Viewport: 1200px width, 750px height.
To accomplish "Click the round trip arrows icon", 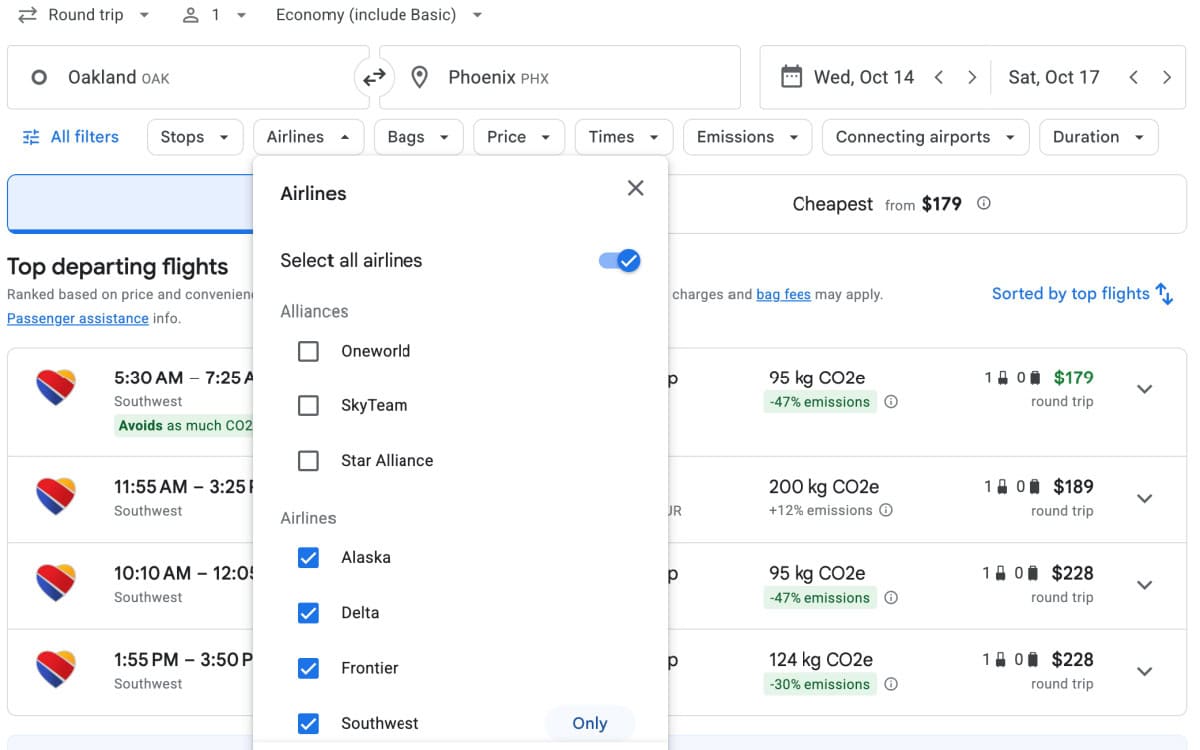I will [x=28, y=15].
